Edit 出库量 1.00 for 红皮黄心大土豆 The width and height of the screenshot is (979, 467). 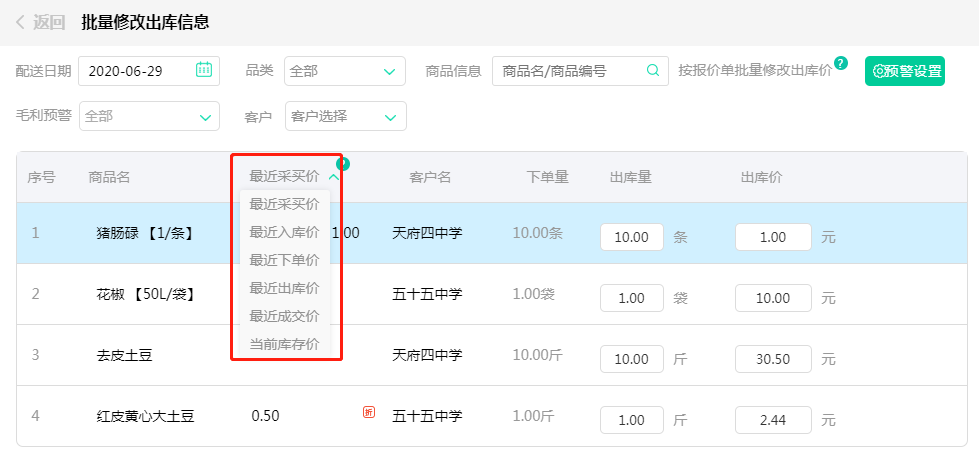632,420
